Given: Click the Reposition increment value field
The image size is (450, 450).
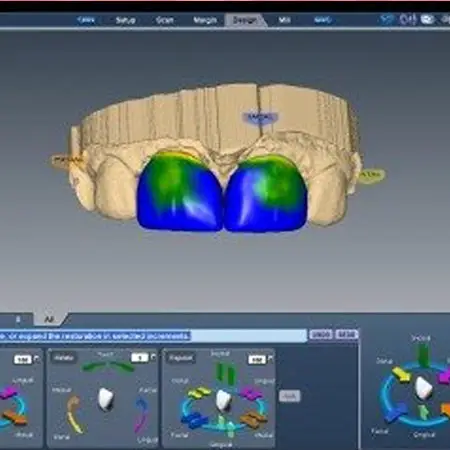Looking at the screenshot, I should point(257,359).
